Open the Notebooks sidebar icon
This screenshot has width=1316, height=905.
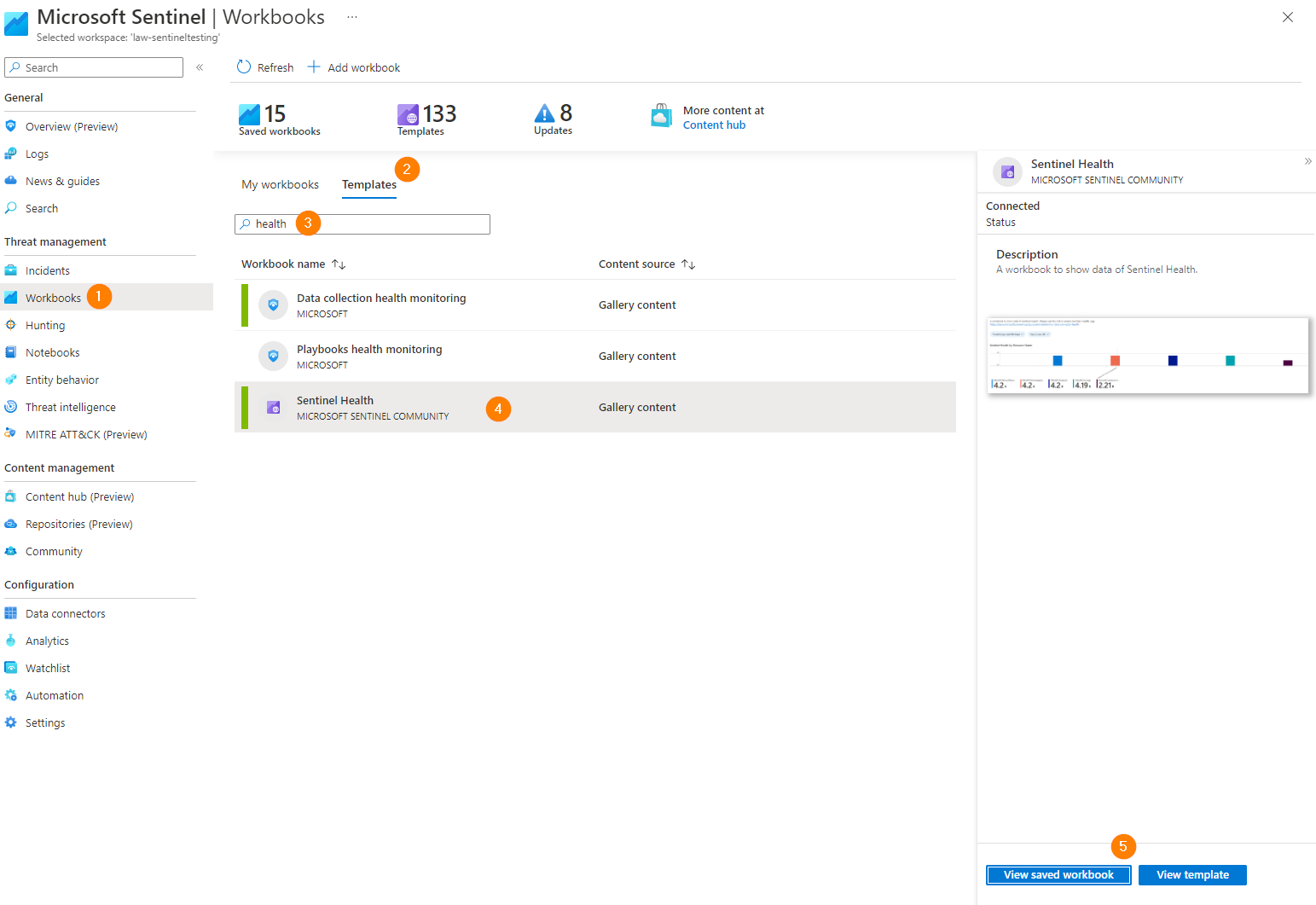[x=11, y=352]
